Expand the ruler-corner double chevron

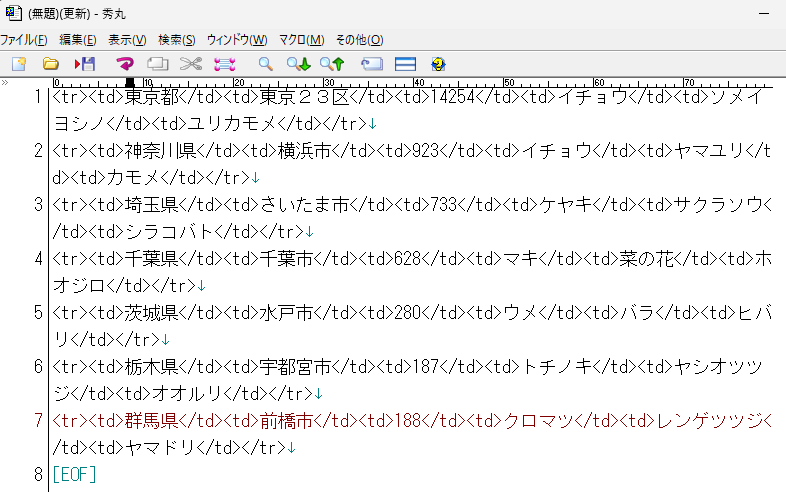(x=5, y=82)
